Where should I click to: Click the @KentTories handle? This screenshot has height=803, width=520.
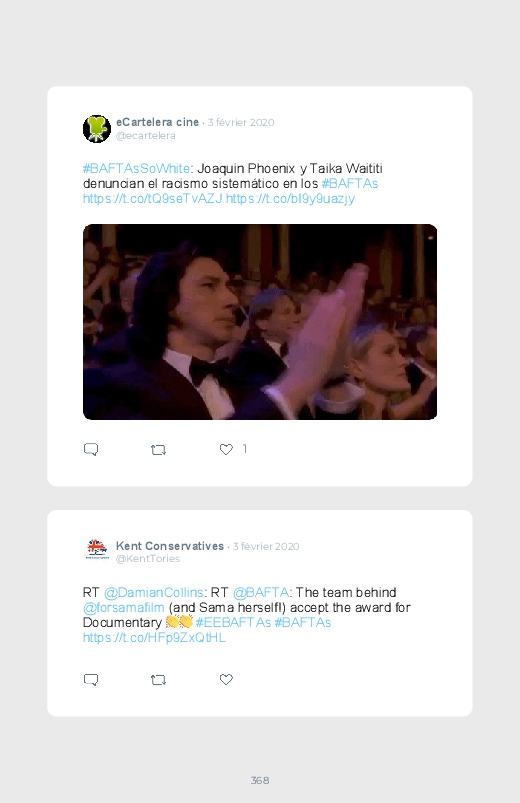pos(148,559)
